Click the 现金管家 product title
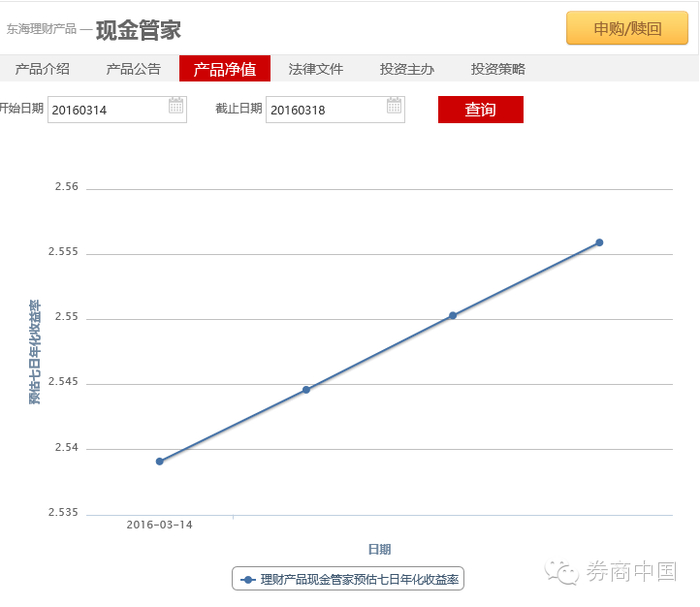Viewport: 700px width, 607px height. [x=138, y=30]
